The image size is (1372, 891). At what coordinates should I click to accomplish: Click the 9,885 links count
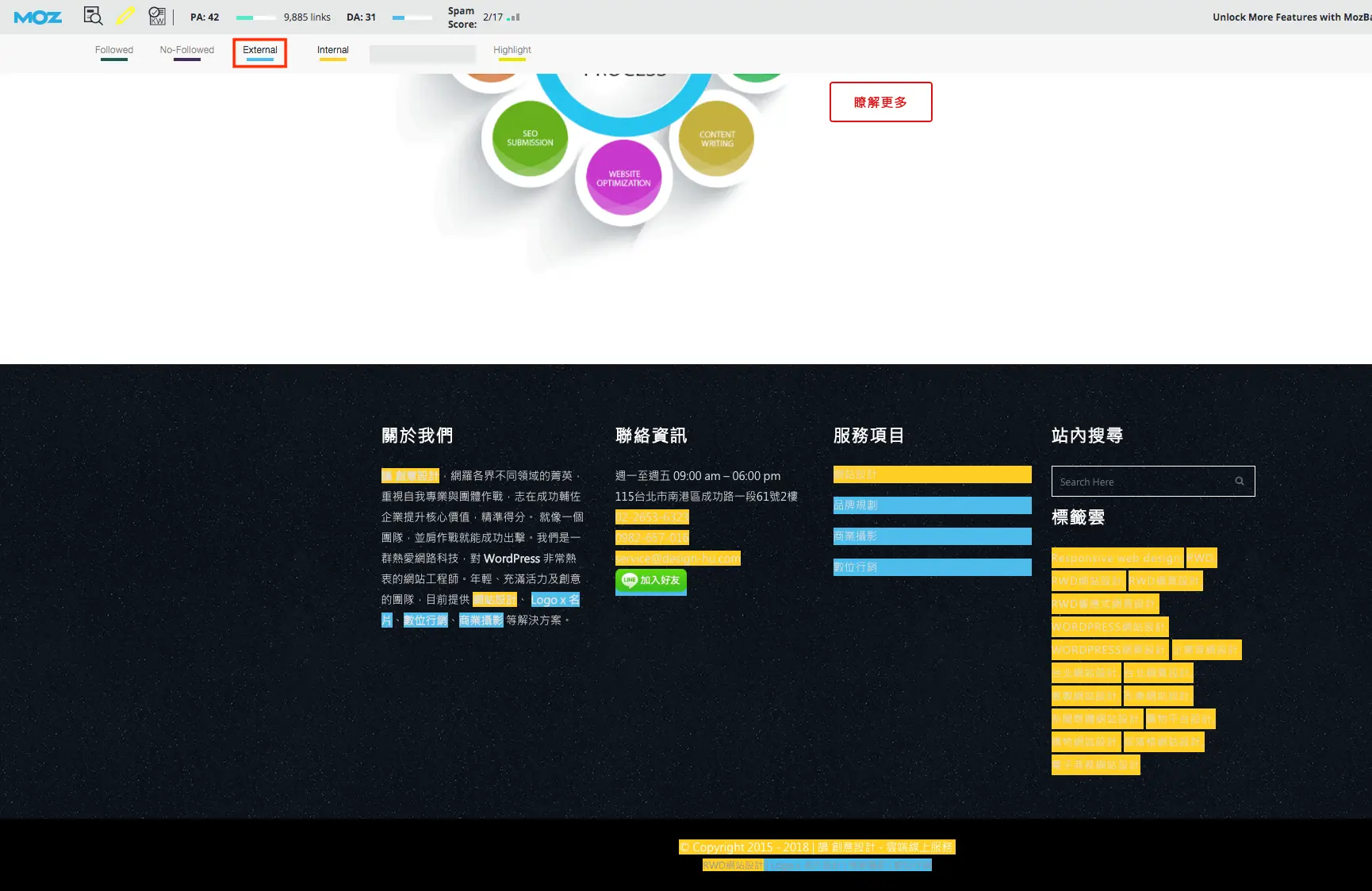click(x=307, y=17)
